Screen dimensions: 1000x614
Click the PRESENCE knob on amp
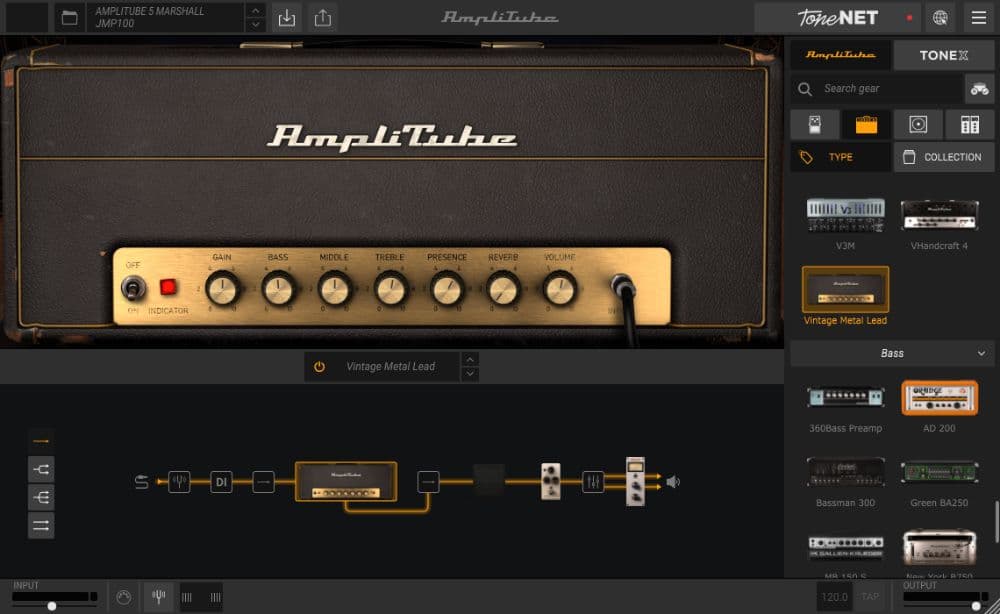click(x=447, y=289)
